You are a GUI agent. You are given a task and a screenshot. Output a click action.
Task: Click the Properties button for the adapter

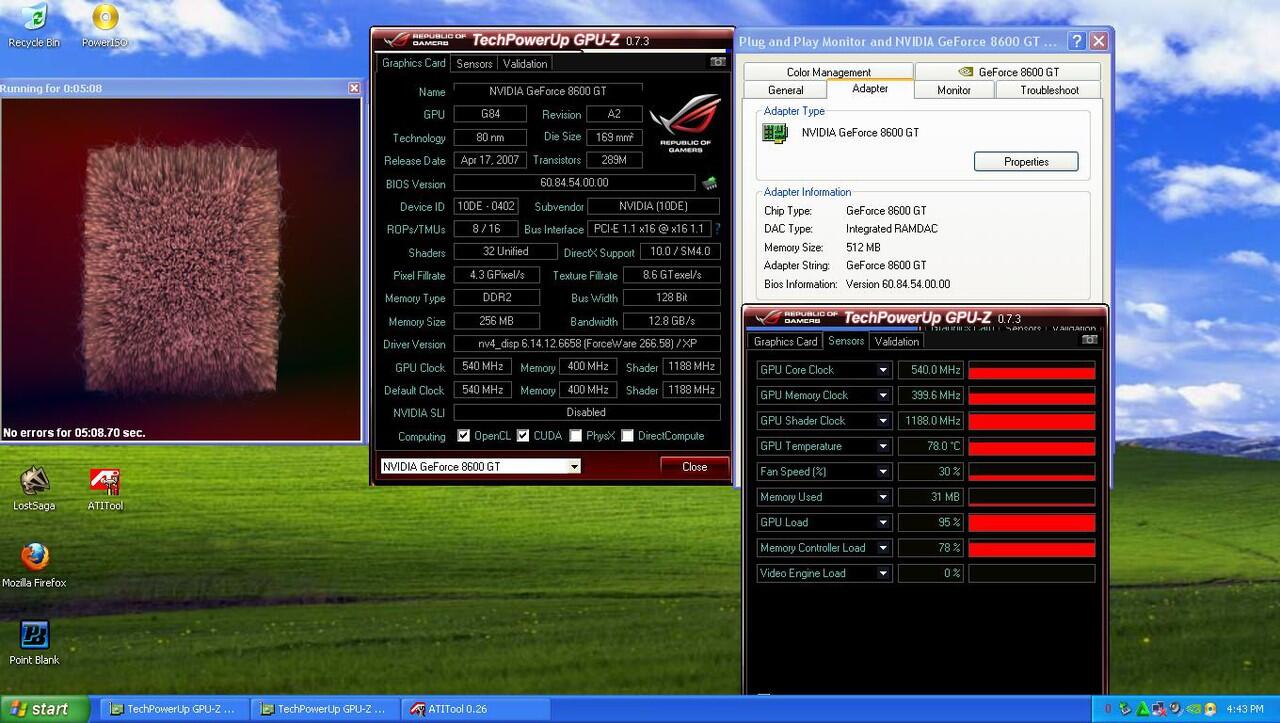pyautogui.click(x=1026, y=162)
